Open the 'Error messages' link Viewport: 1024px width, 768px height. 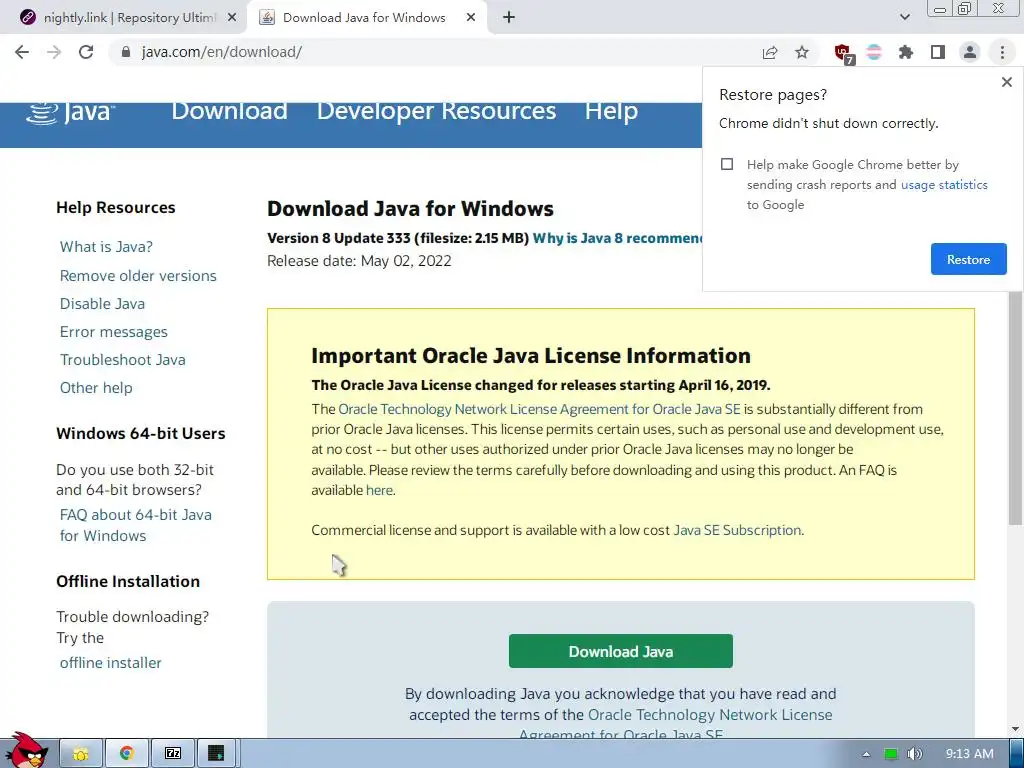[114, 332]
